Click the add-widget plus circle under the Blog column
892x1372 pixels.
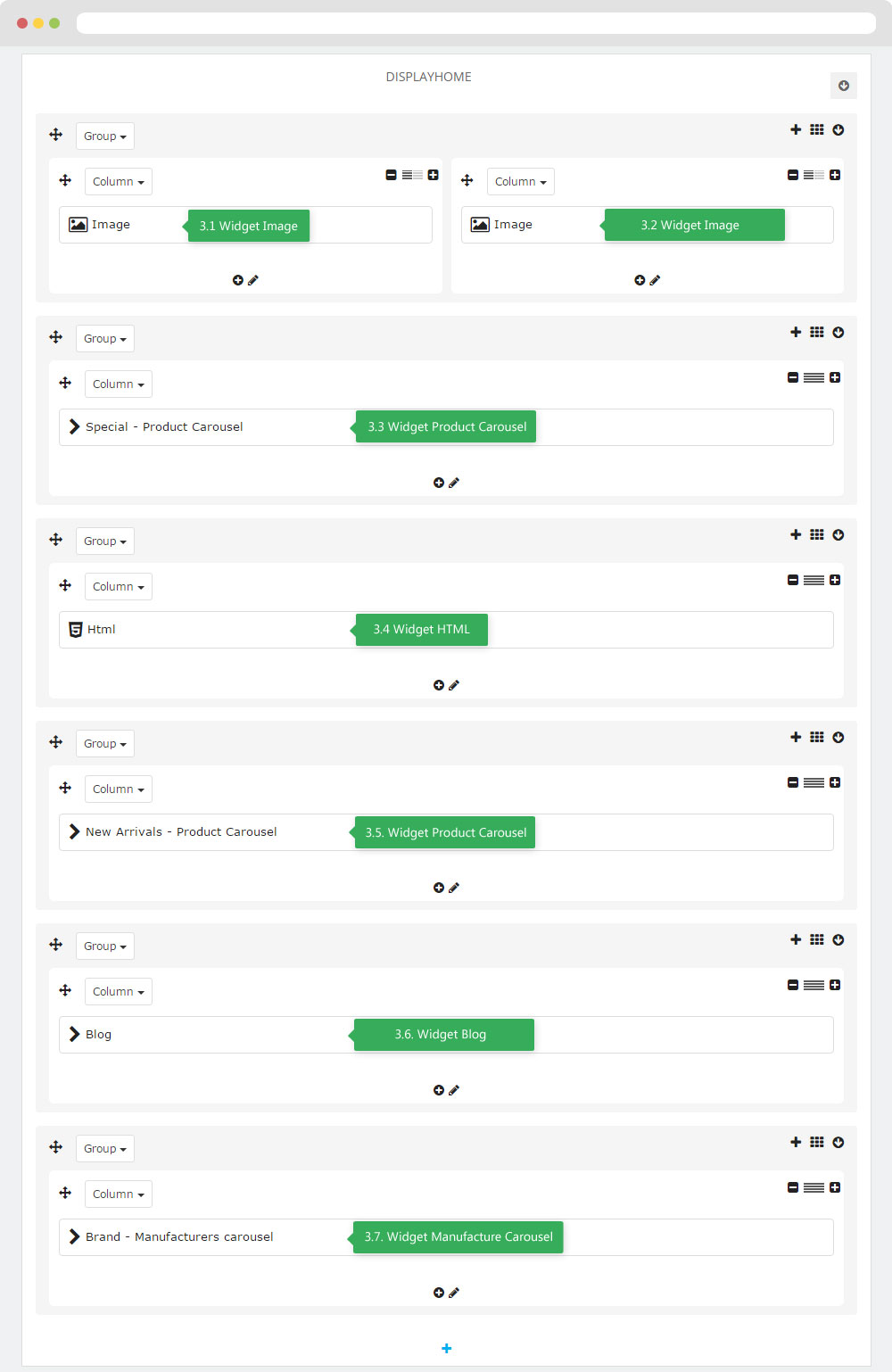(438, 1090)
